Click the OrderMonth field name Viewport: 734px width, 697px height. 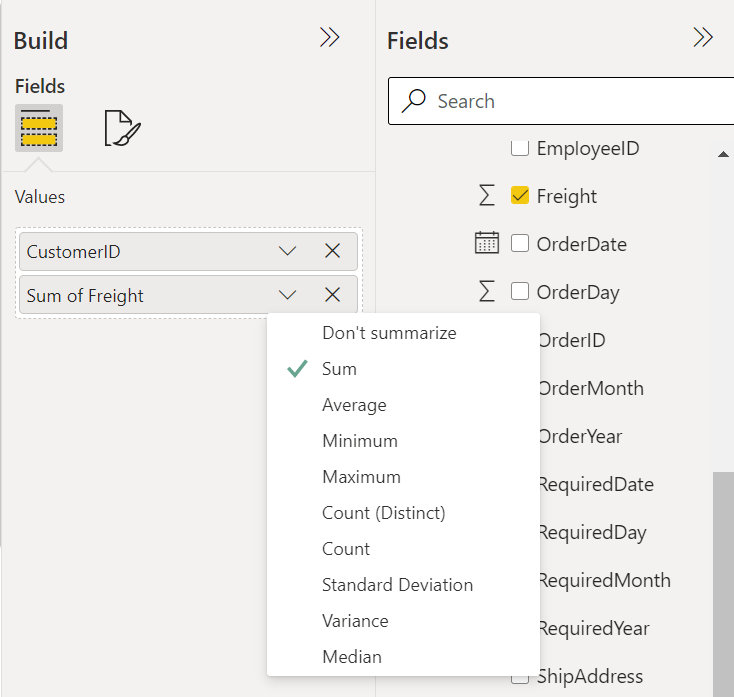point(591,389)
